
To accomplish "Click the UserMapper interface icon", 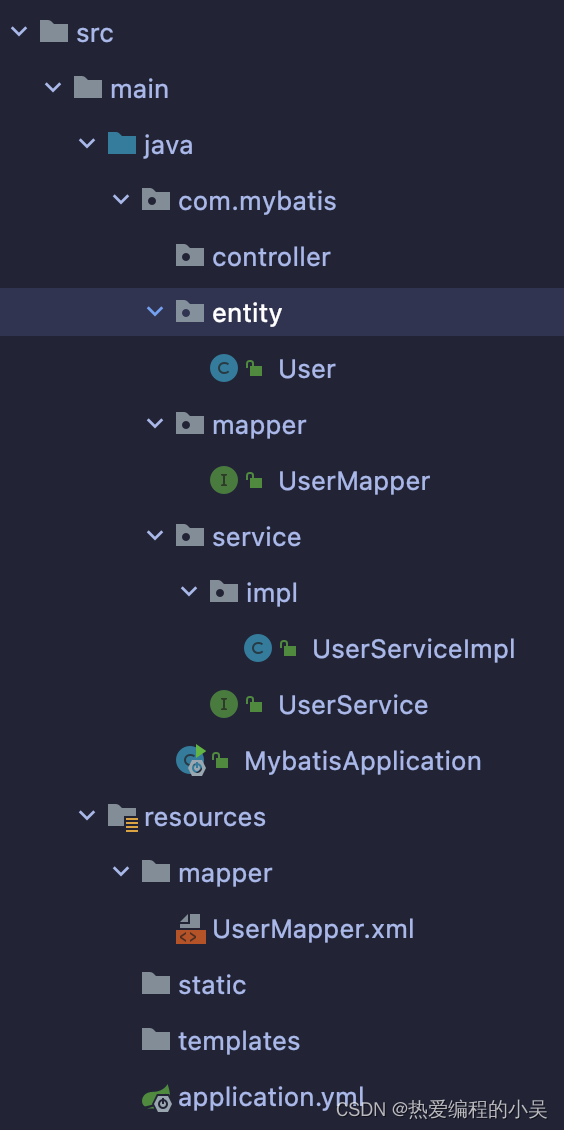I will pos(223,481).
